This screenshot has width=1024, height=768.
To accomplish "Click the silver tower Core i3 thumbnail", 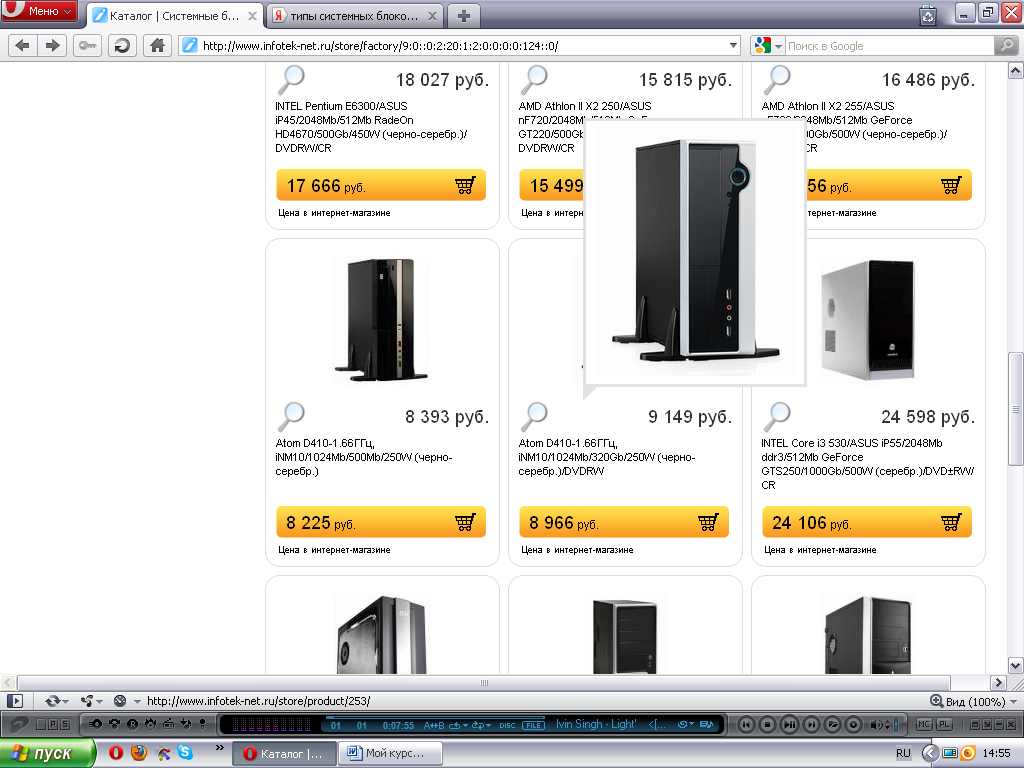I will tap(867, 320).
